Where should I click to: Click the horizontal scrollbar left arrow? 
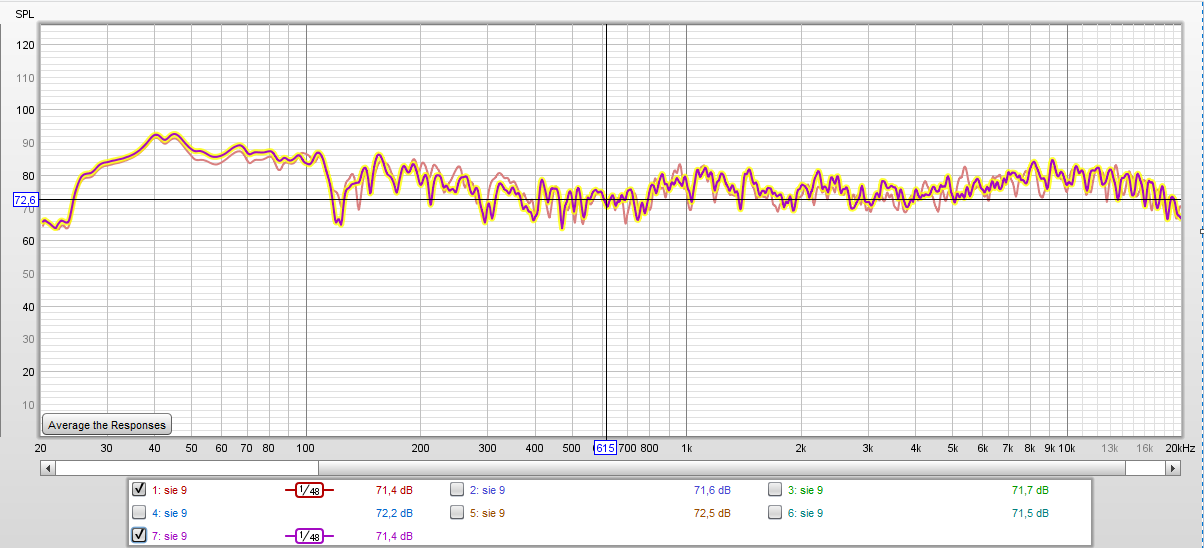tap(48, 467)
